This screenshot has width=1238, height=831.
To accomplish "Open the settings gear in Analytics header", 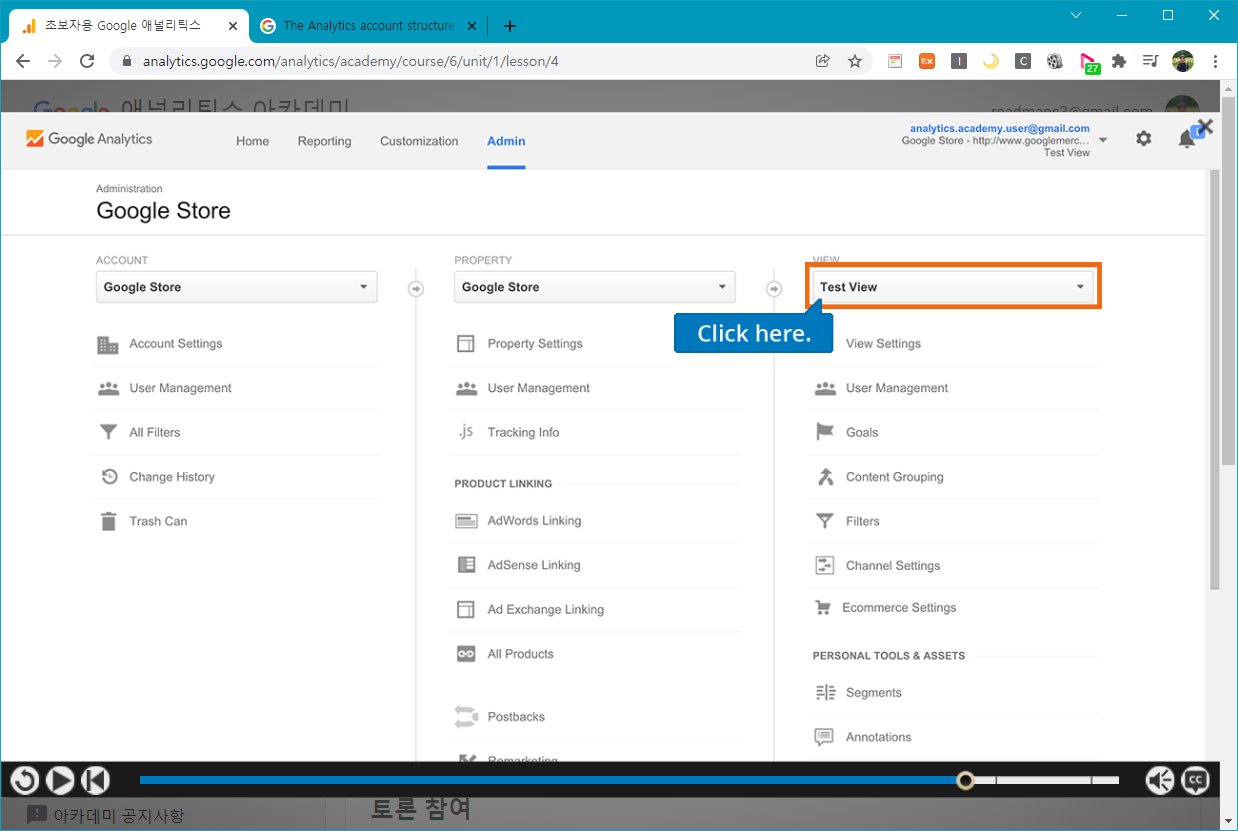I will 1144,139.
